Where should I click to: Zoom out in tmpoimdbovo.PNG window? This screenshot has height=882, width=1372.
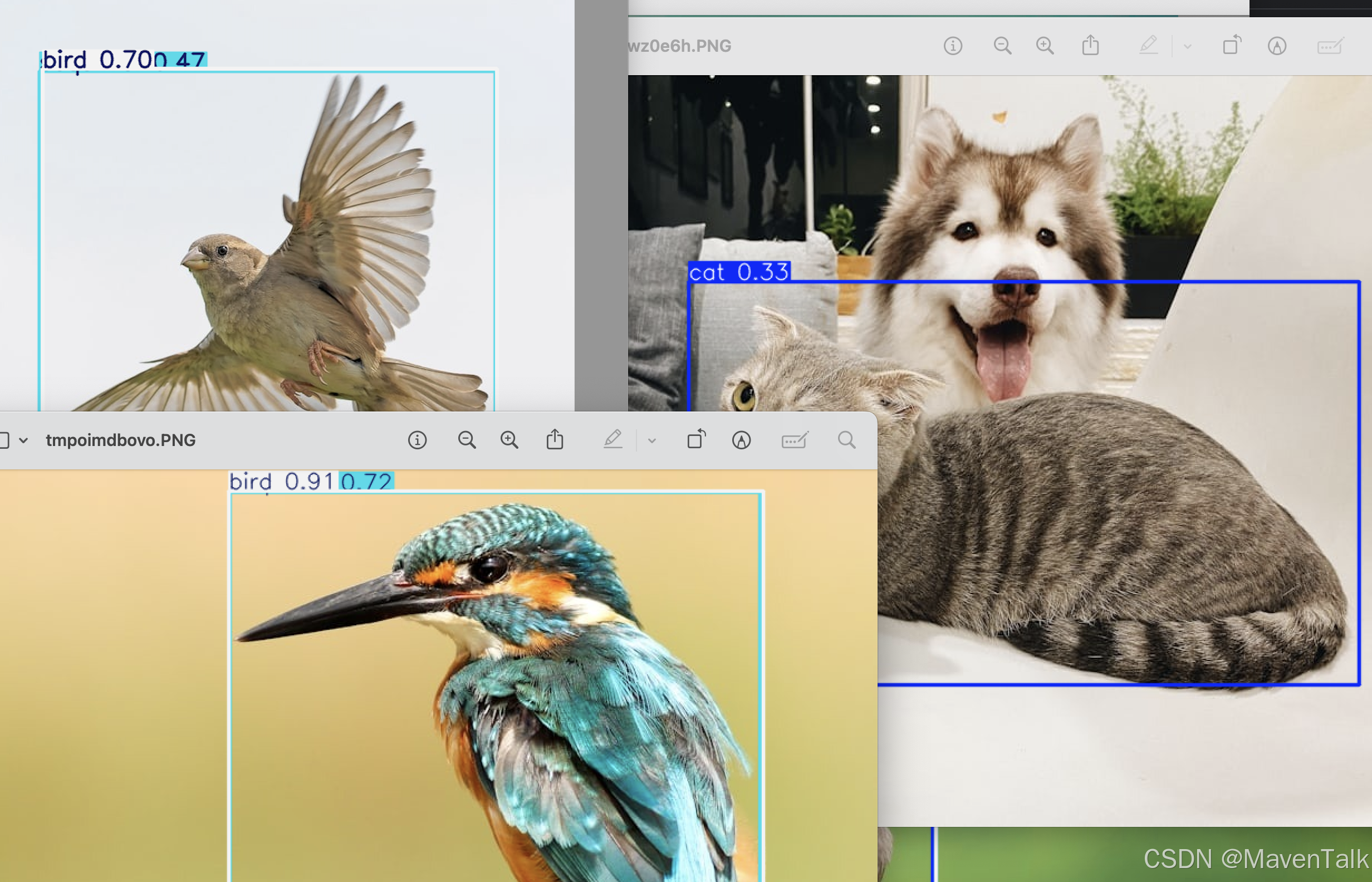pos(467,440)
